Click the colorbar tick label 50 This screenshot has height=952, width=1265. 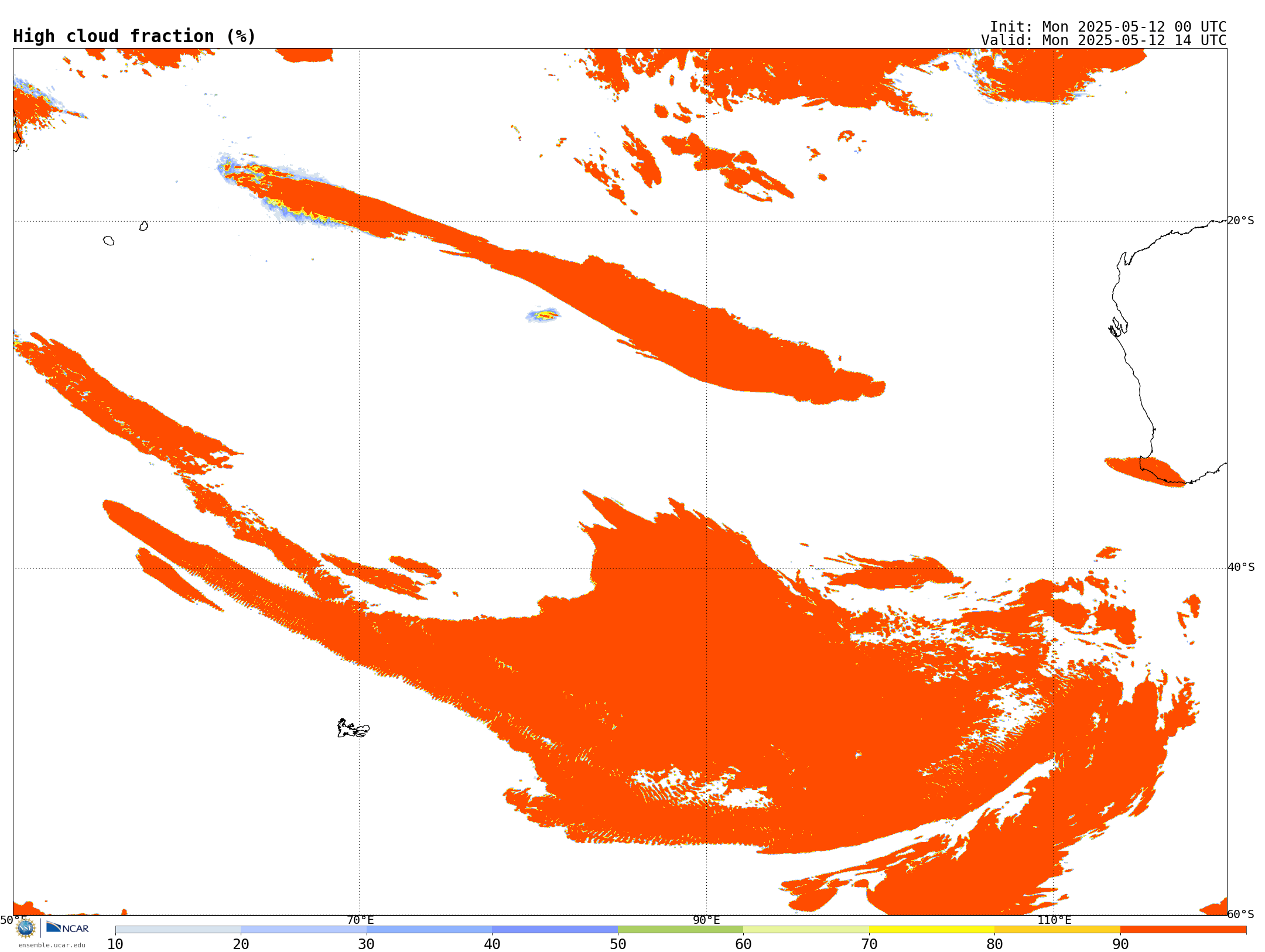coord(618,944)
